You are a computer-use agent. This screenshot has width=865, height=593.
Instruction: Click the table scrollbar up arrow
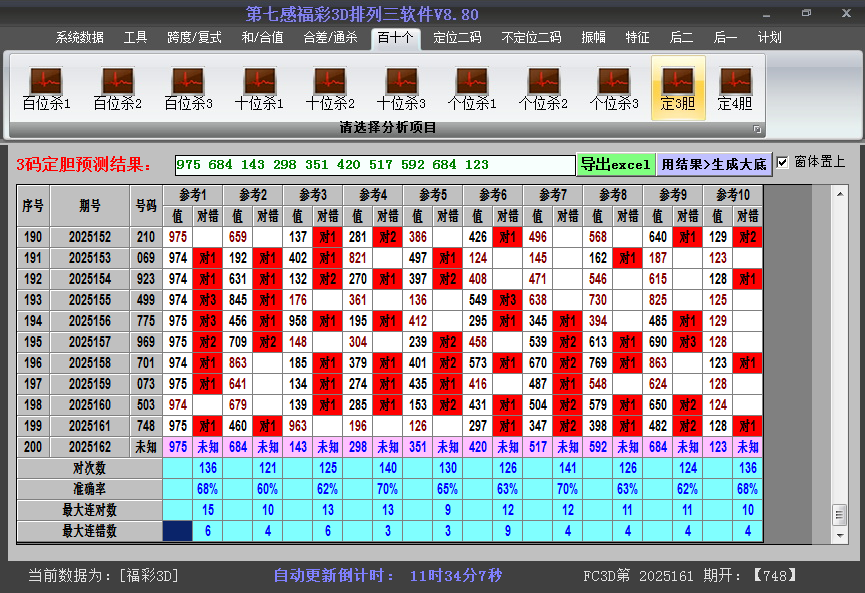[840, 194]
